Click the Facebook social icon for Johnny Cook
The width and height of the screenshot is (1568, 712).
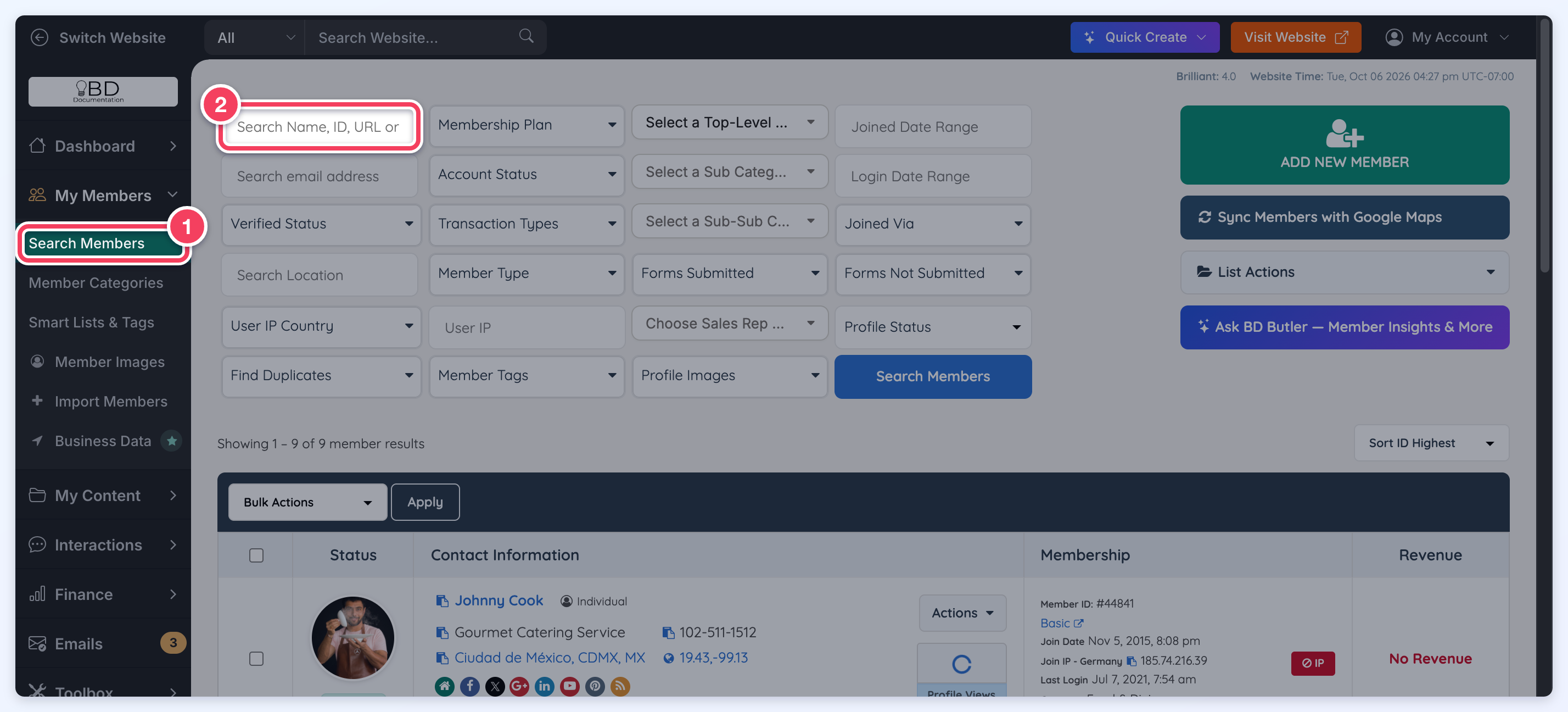(x=469, y=686)
